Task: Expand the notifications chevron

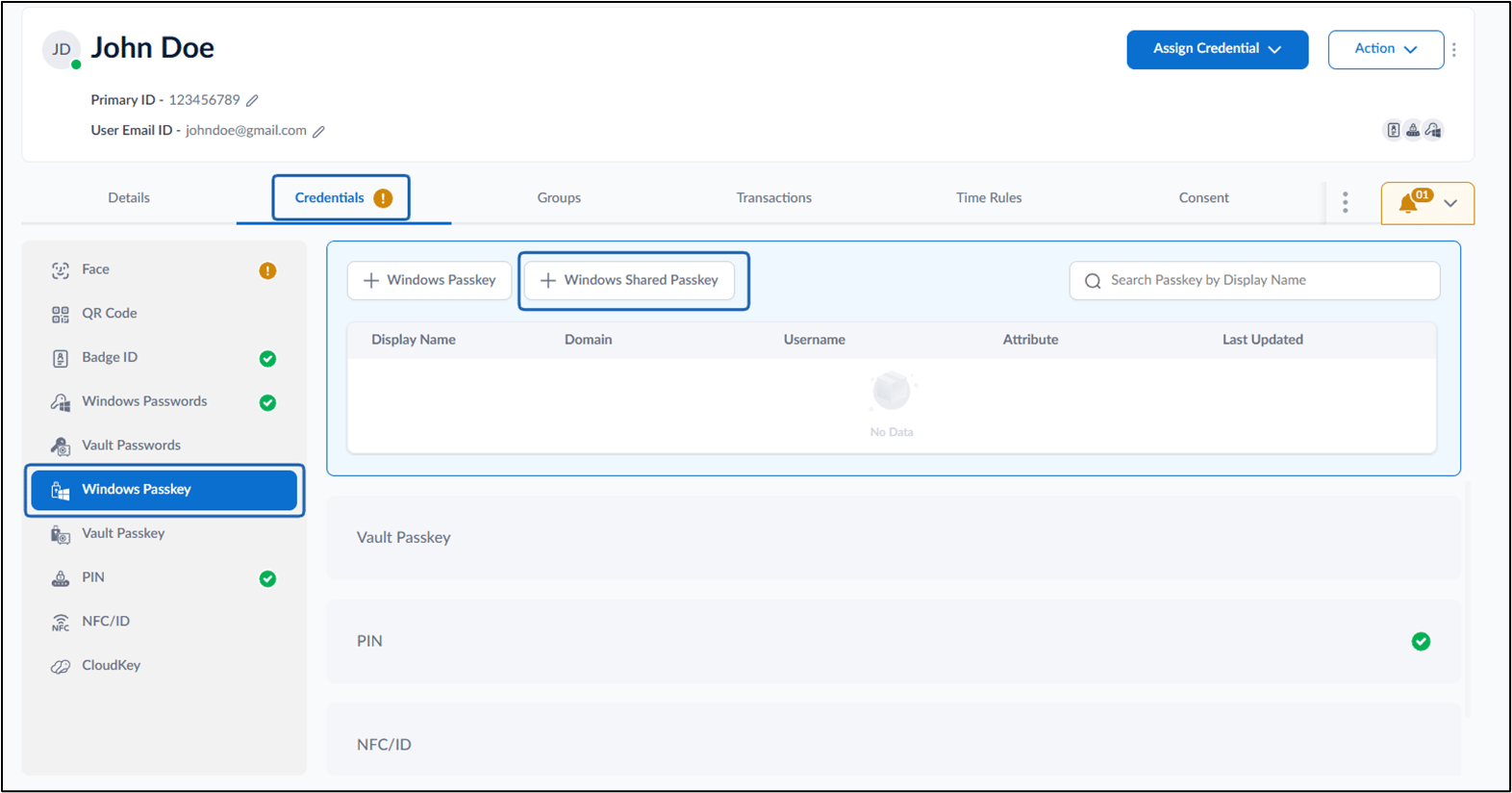Action: point(1450,203)
